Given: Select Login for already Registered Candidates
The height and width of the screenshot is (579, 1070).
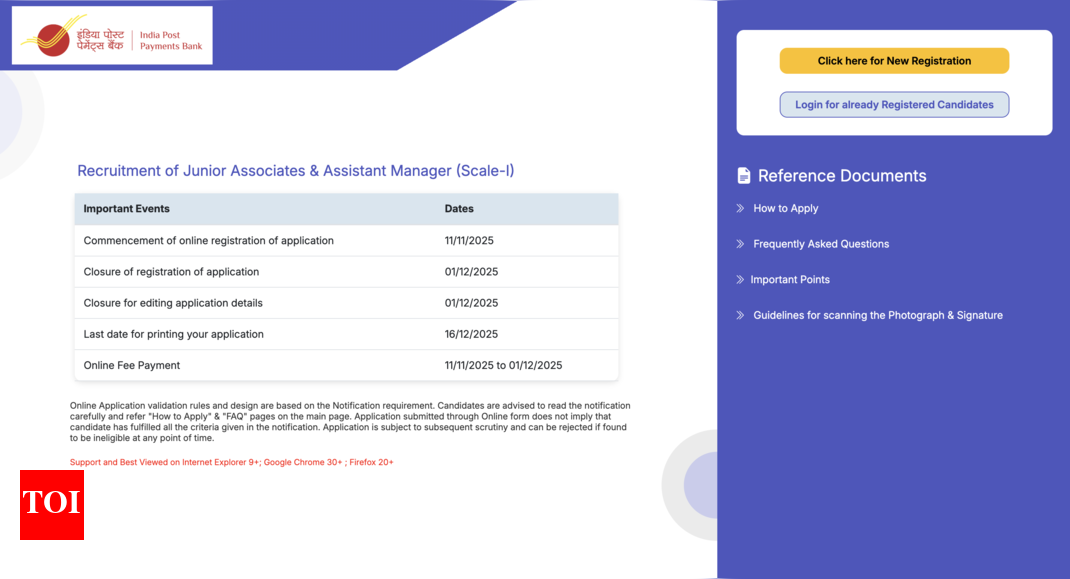Looking at the screenshot, I should (x=893, y=104).
